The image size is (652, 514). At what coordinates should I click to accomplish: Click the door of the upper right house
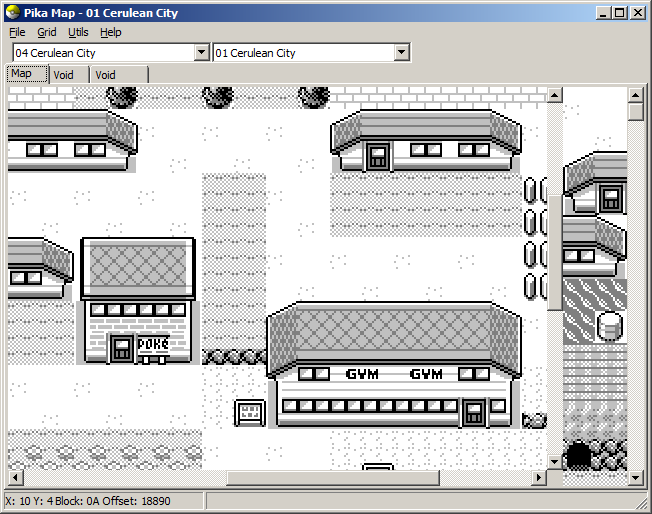point(378,156)
